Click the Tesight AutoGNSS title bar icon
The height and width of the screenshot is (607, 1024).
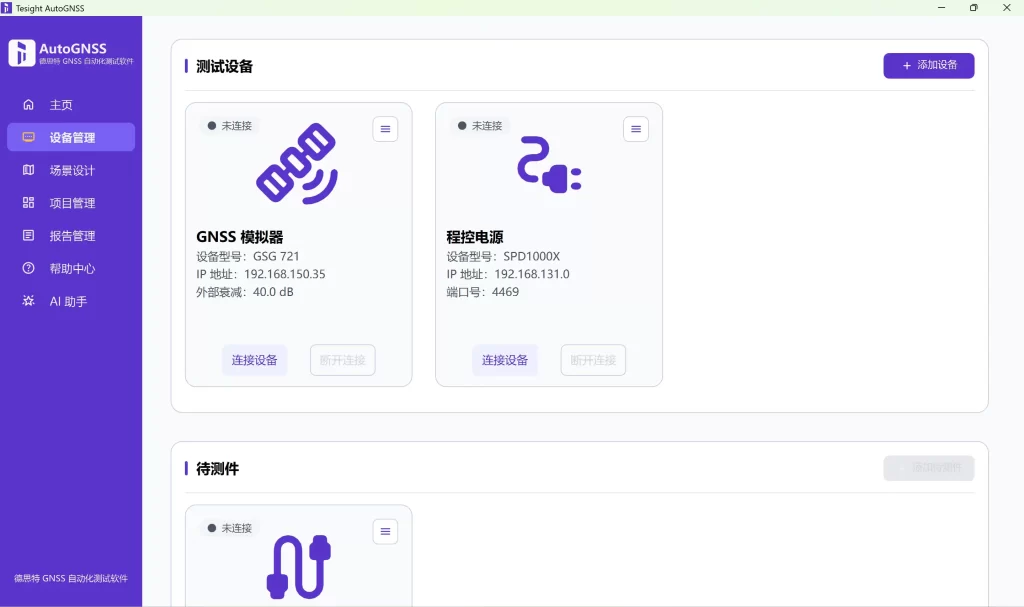pos(7,8)
